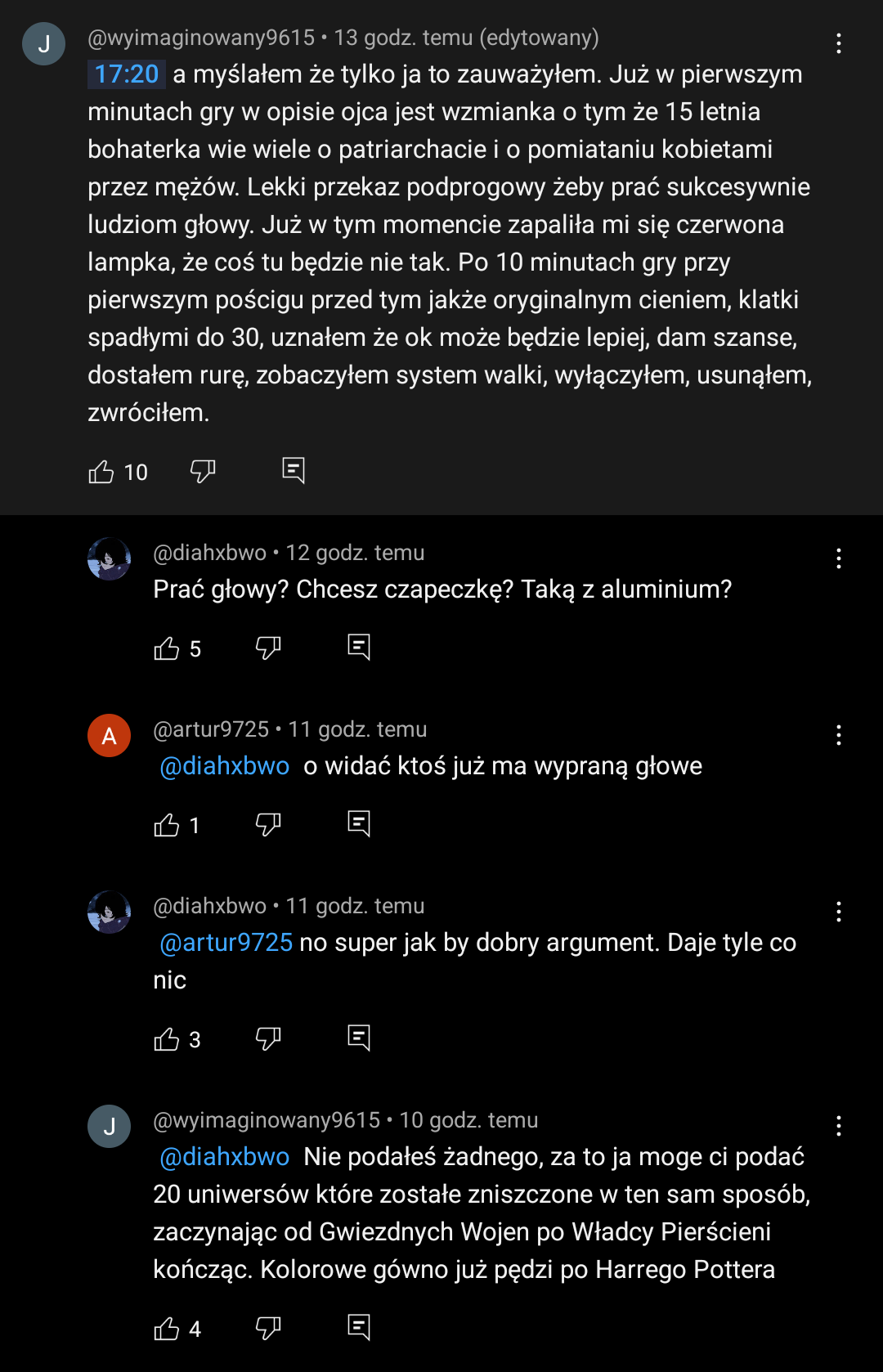Dislike the top comment with 10 likes

[x=203, y=471]
